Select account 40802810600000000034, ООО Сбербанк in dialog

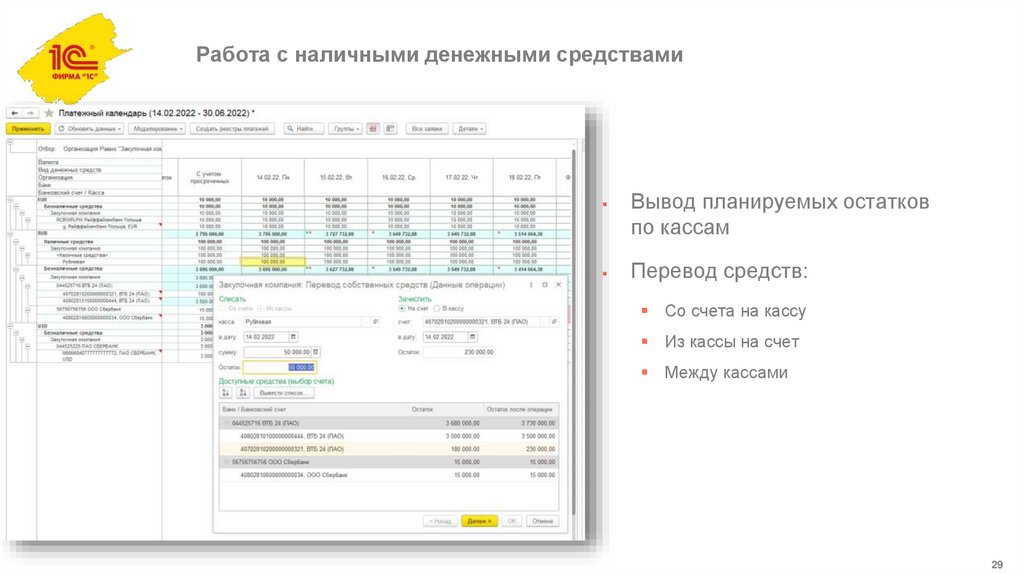389,475
